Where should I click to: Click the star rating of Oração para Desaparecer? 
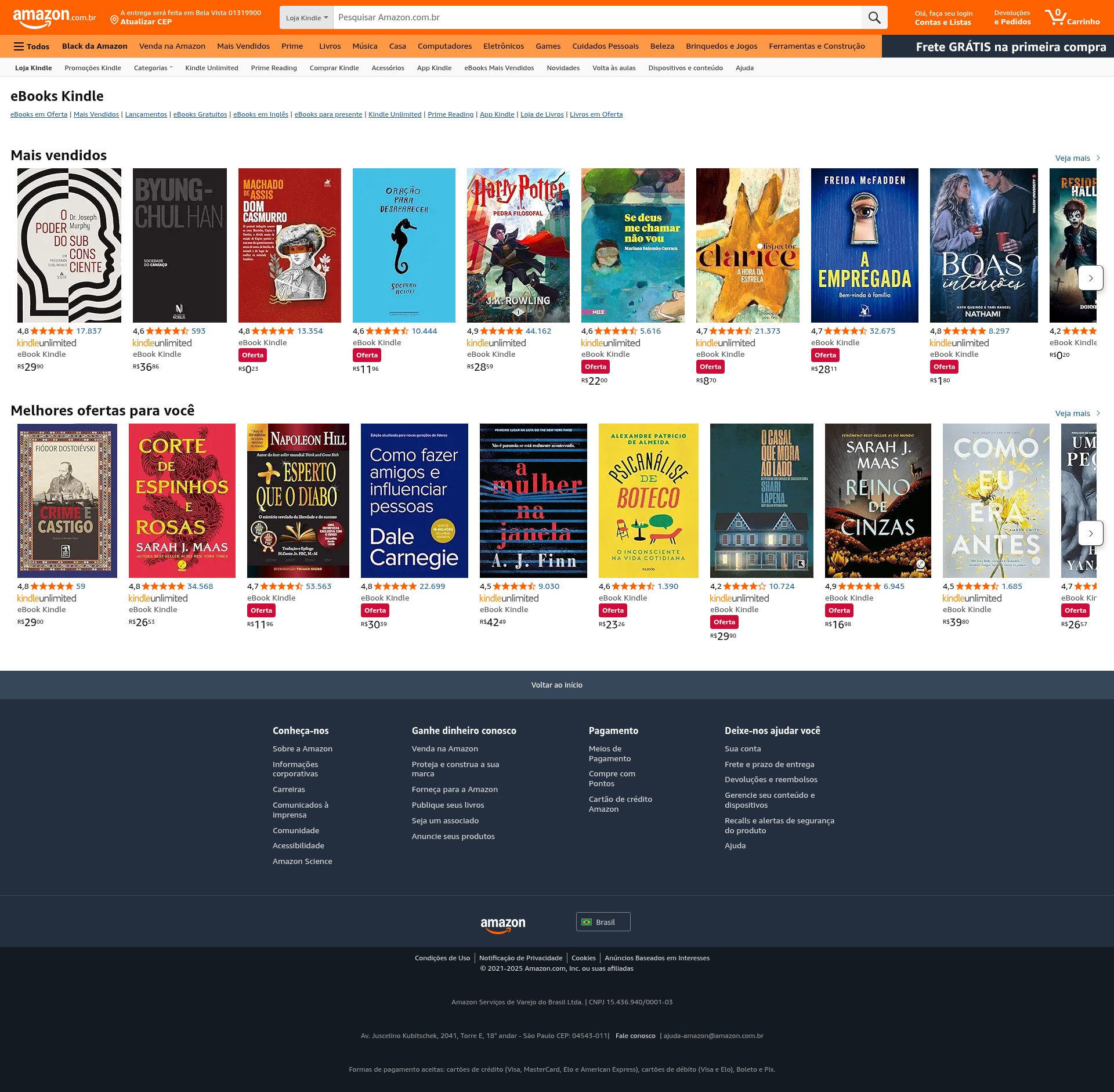point(387,331)
